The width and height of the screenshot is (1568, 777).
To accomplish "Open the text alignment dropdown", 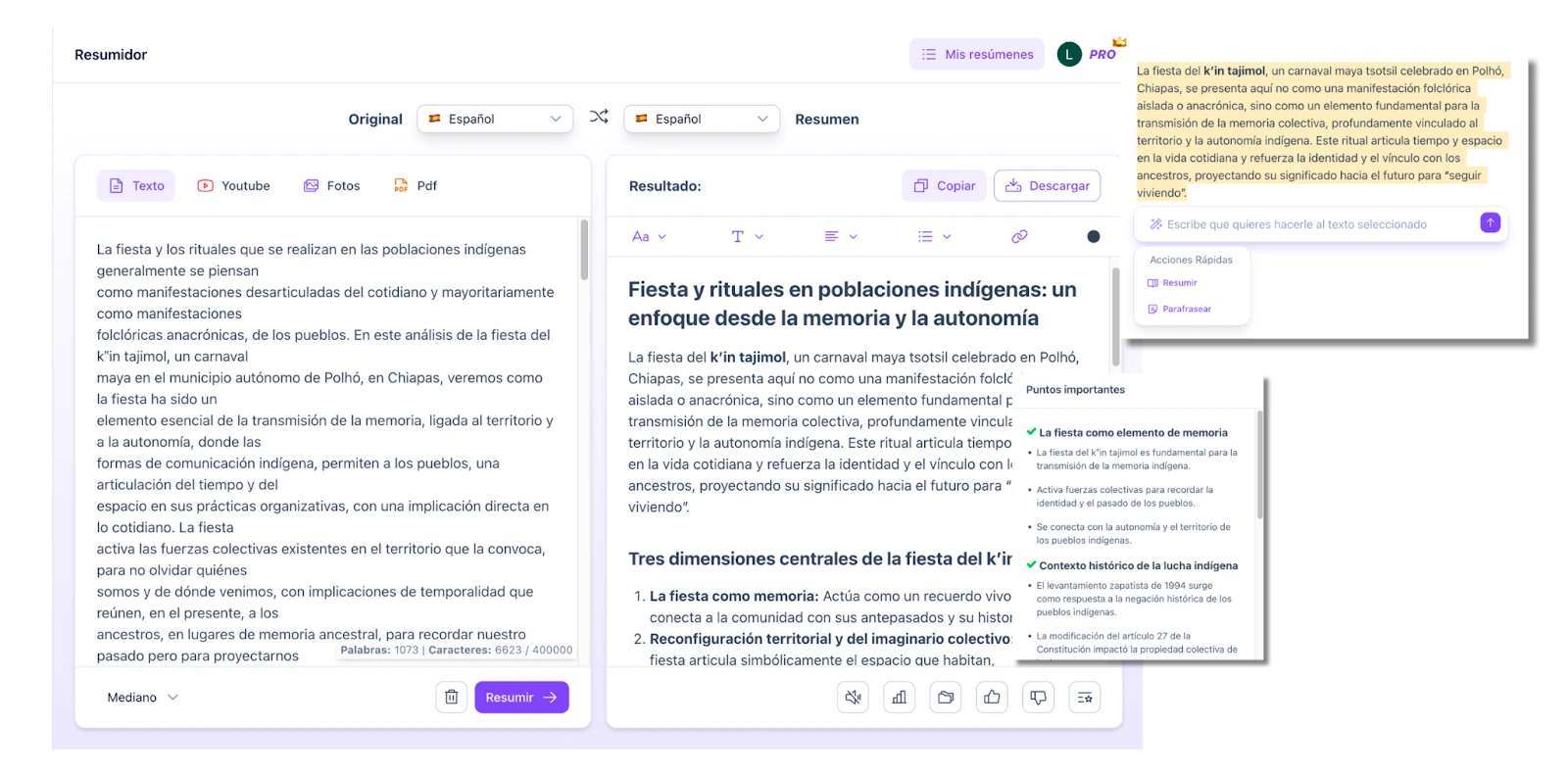I will click(841, 236).
